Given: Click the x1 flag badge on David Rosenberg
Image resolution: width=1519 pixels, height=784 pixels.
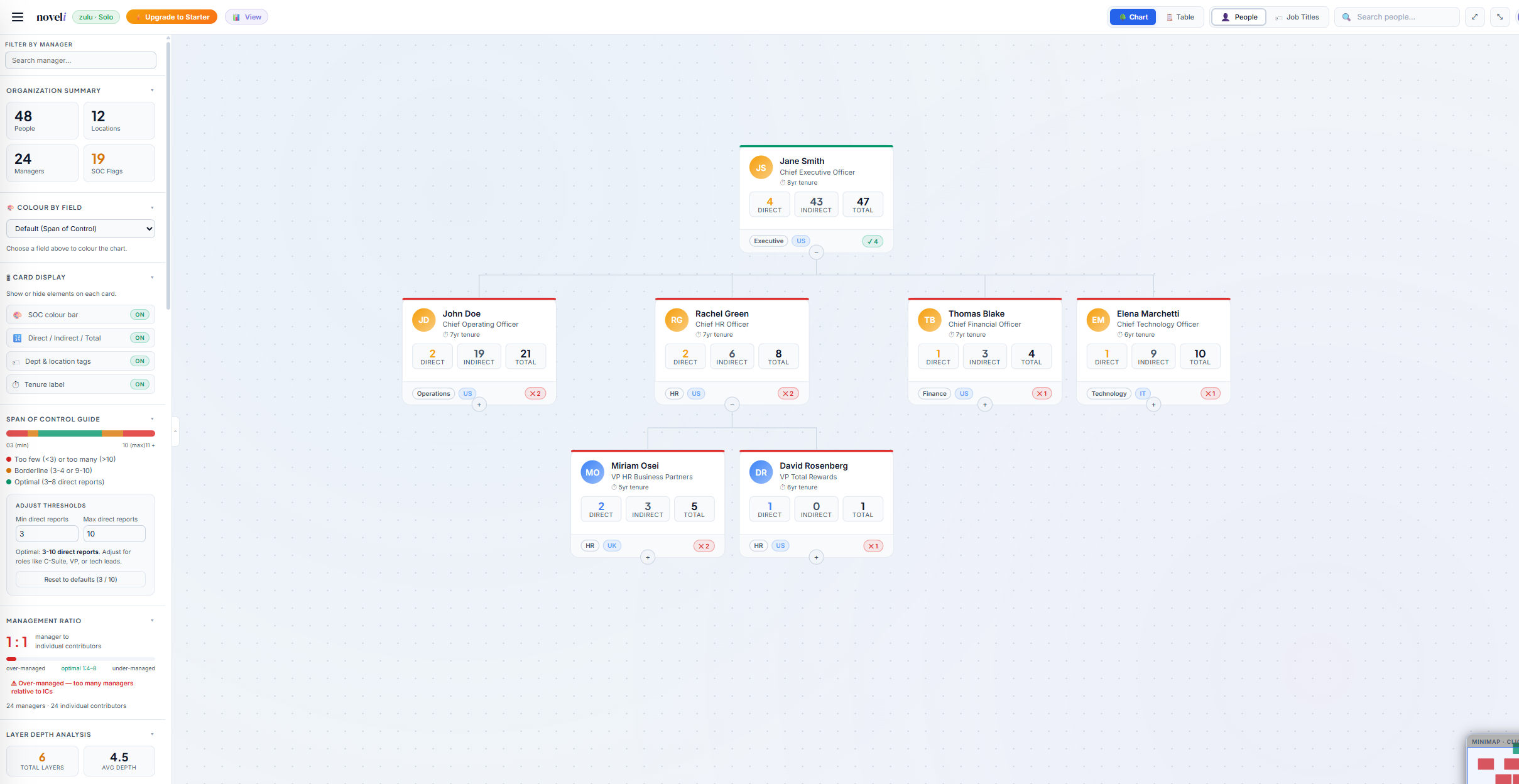Looking at the screenshot, I should [x=873, y=546].
